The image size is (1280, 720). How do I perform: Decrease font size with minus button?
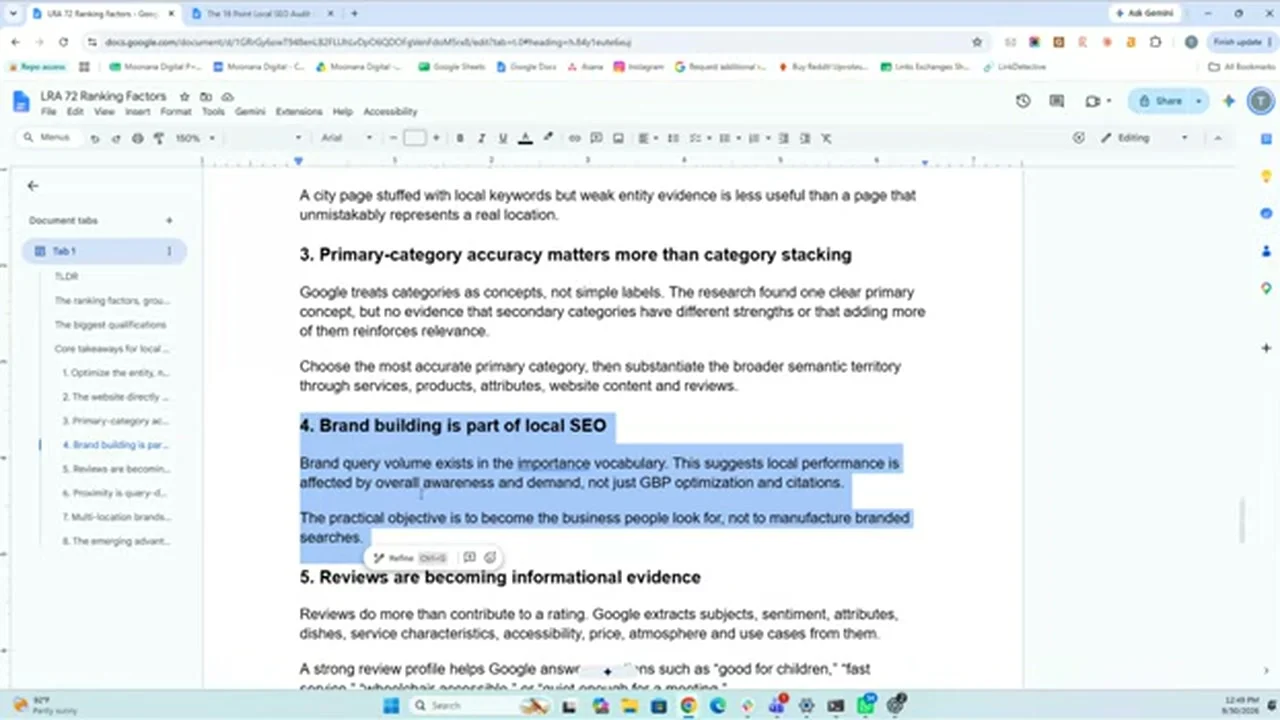pyautogui.click(x=394, y=138)
